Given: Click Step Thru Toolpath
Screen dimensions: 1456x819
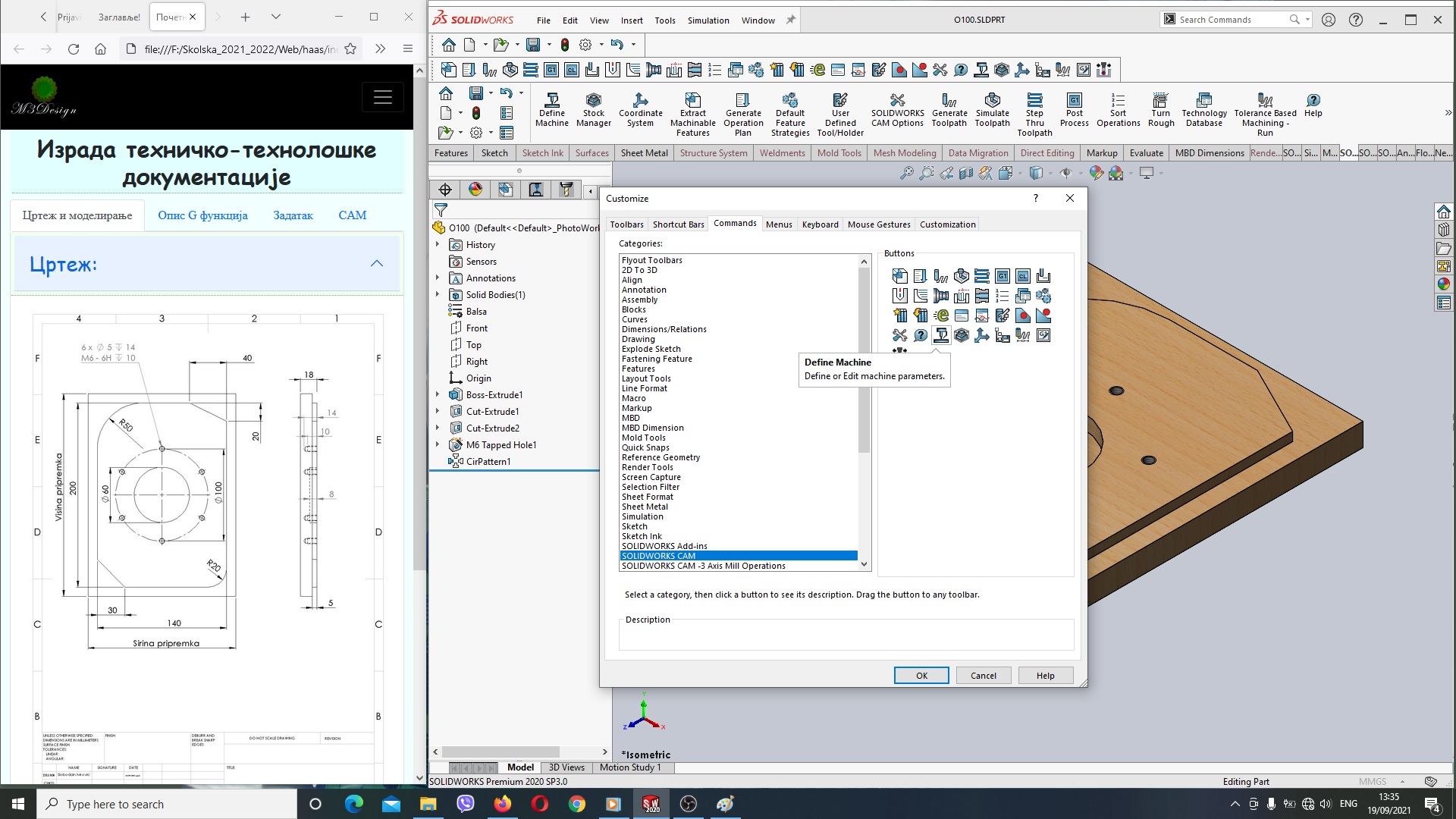Looking at the screenshot, I should click(1035, 115).
